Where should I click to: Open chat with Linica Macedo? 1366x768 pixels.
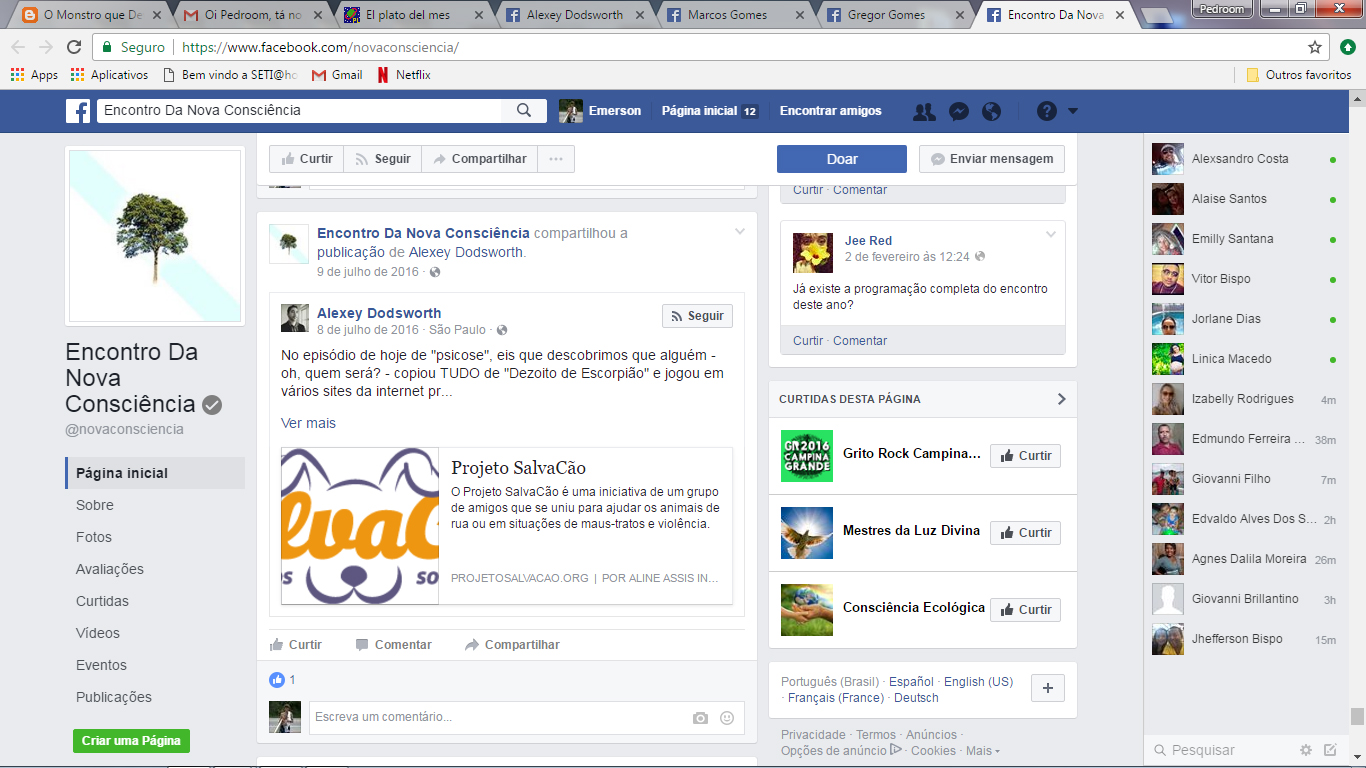point(1244,359)
